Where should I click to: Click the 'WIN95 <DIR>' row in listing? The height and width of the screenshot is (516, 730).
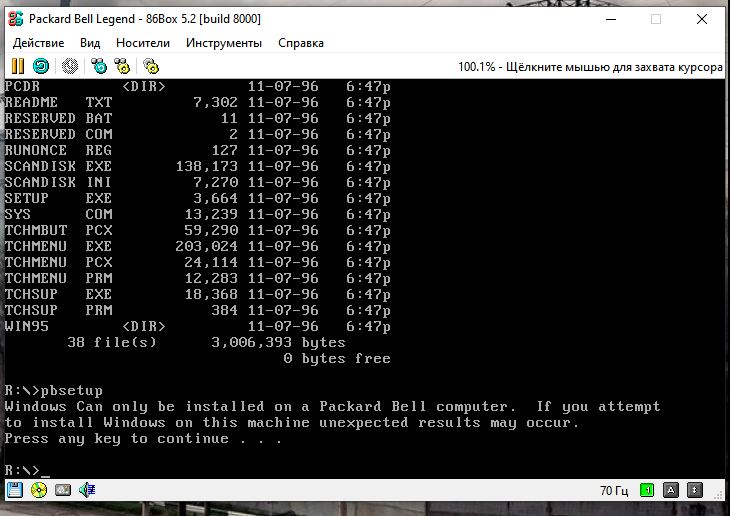pos(197,326)
